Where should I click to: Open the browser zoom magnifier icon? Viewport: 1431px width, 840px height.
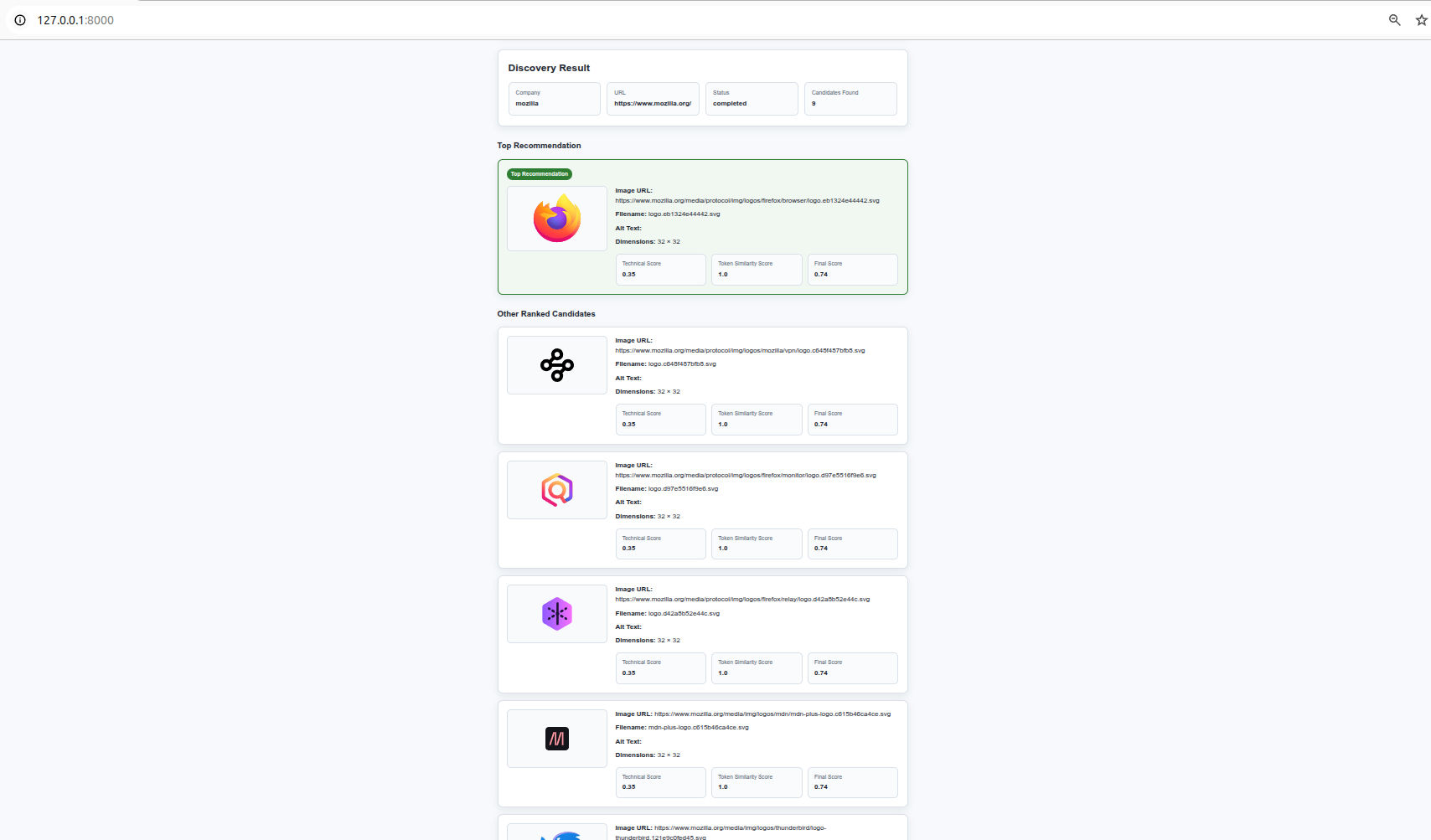click(x=1395, y=20)
